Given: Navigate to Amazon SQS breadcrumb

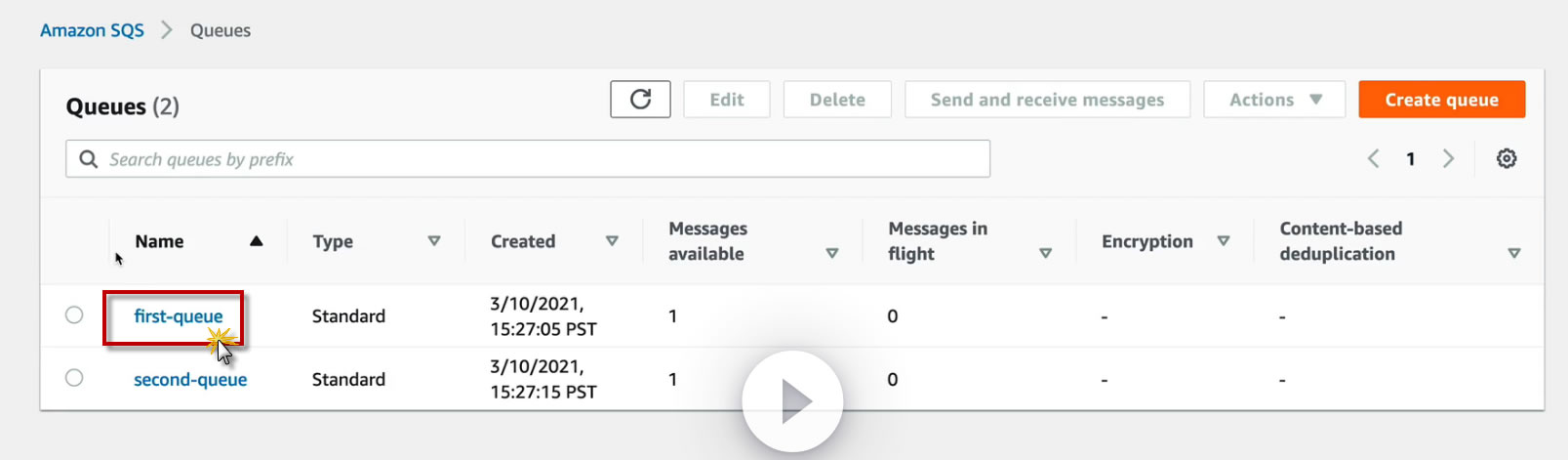Looking at the screenshot, I should [x=92, y=30].
